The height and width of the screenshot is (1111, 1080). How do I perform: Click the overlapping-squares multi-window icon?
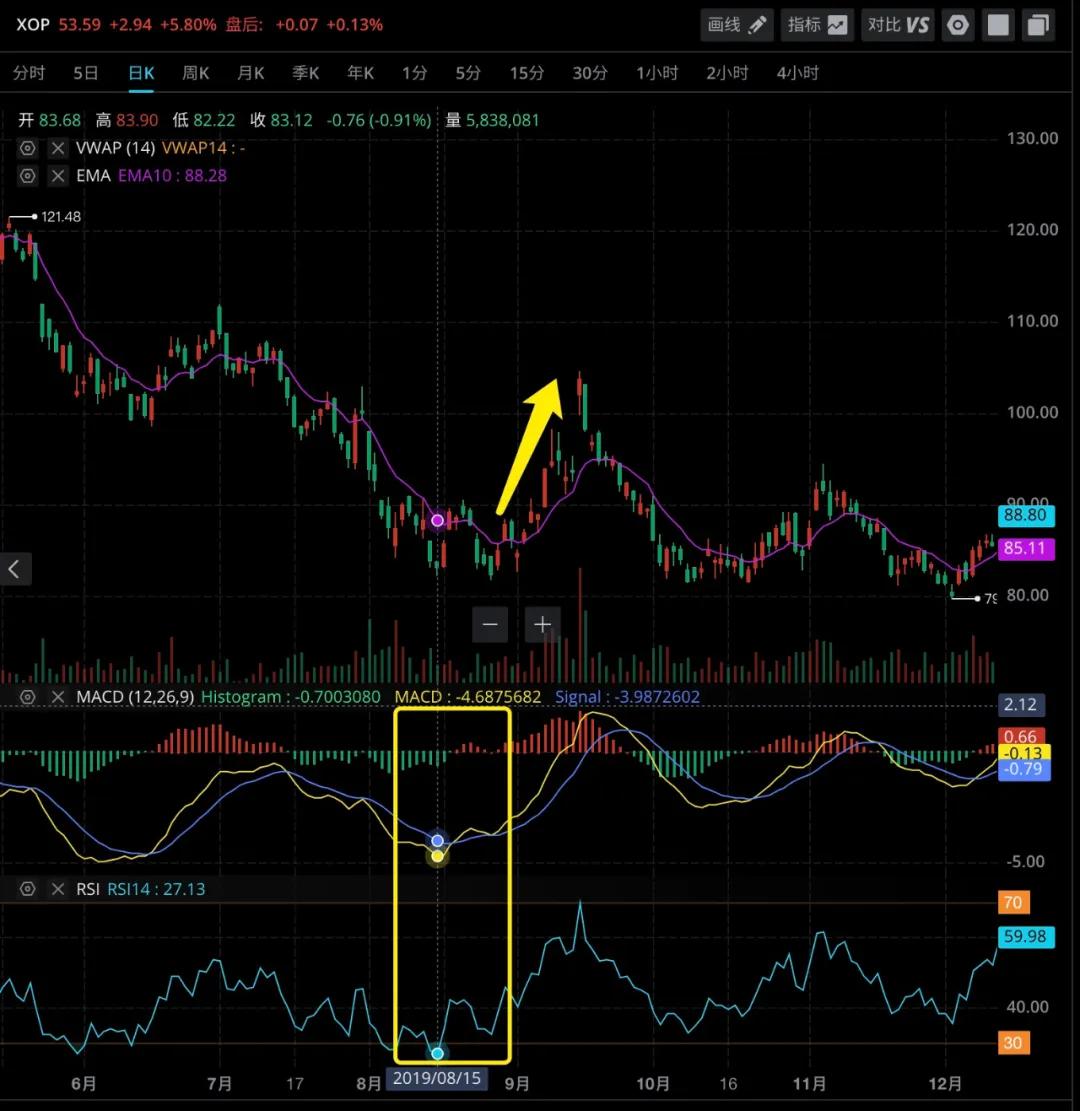pos(1039,25)
